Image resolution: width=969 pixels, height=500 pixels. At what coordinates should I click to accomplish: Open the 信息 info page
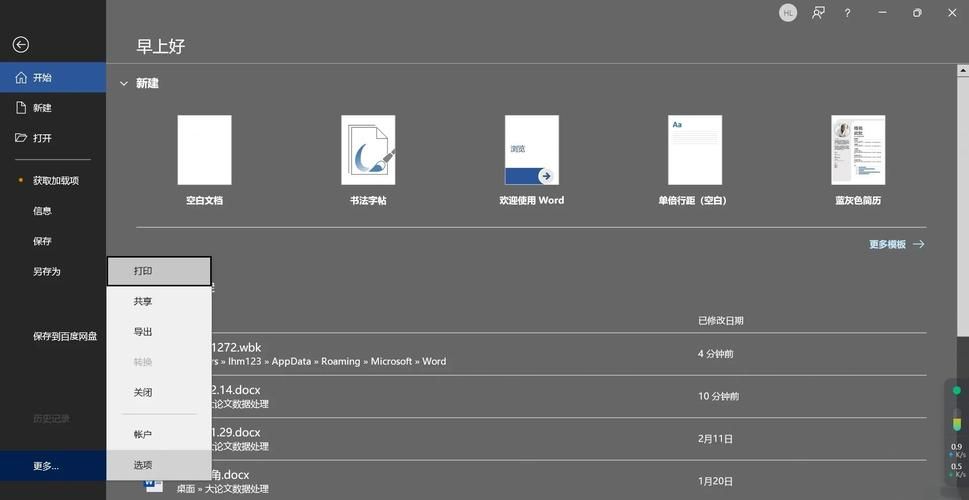53,211
